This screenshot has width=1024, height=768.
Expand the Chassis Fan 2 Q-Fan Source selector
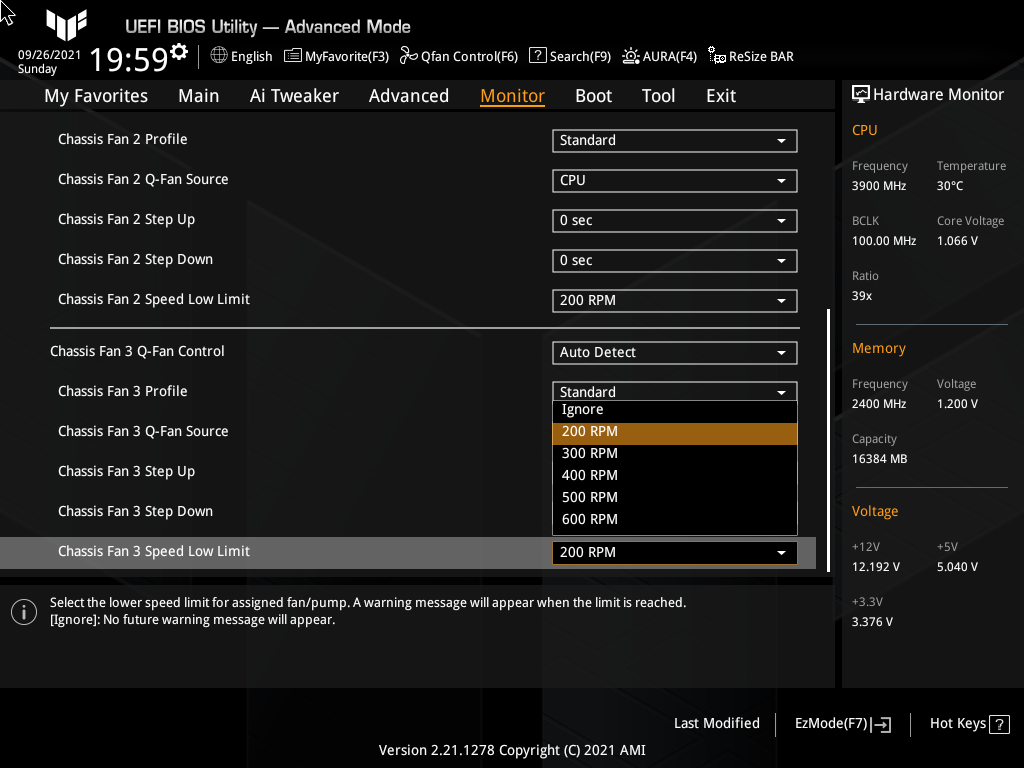pyautogui.click(x=674, y=181)
